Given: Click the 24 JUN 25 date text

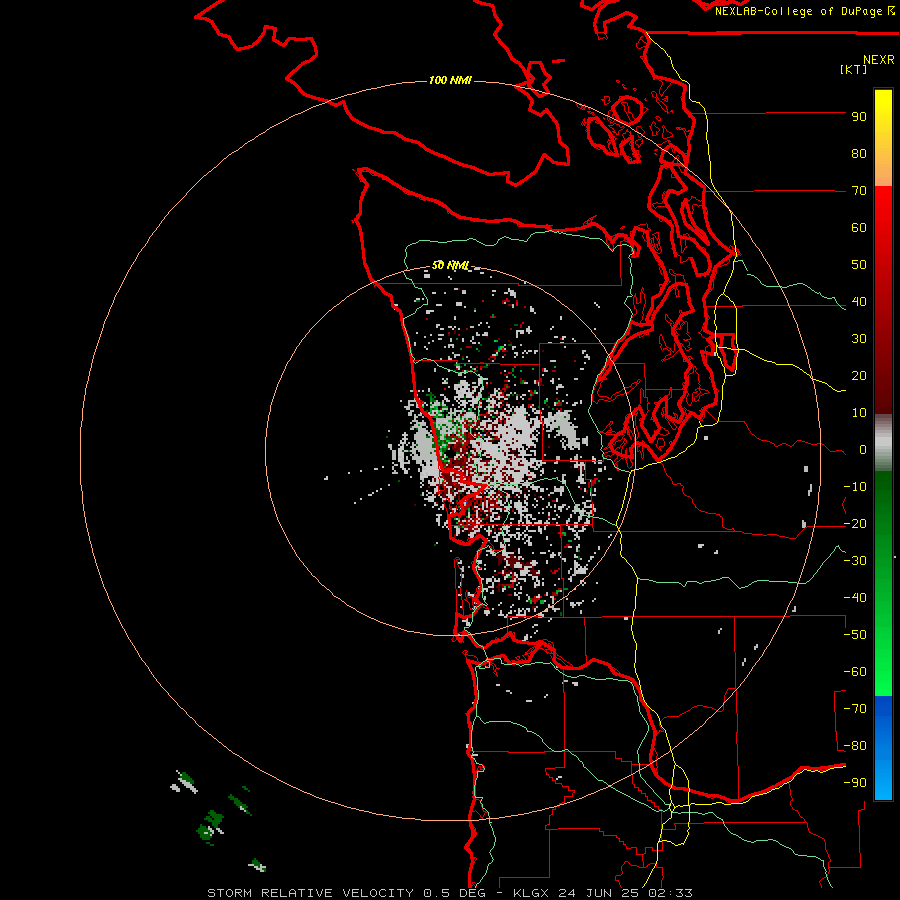Looking at the screenshot, I should 599,893.
